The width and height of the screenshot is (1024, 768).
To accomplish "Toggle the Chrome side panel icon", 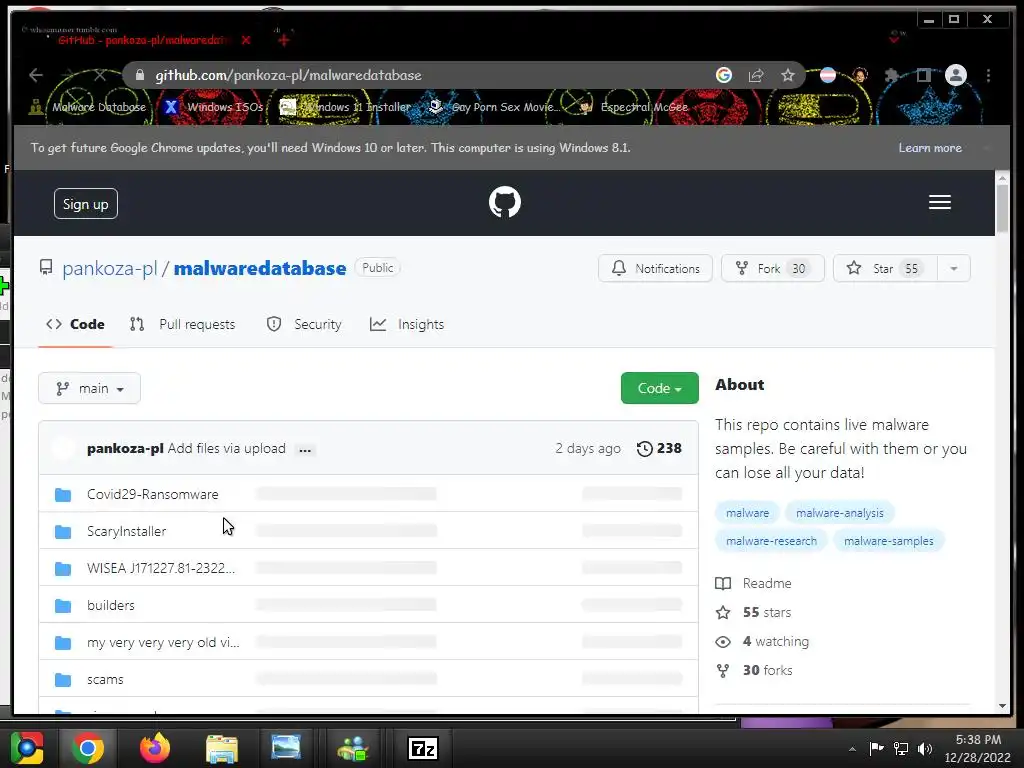I will (x=923, y=75).
